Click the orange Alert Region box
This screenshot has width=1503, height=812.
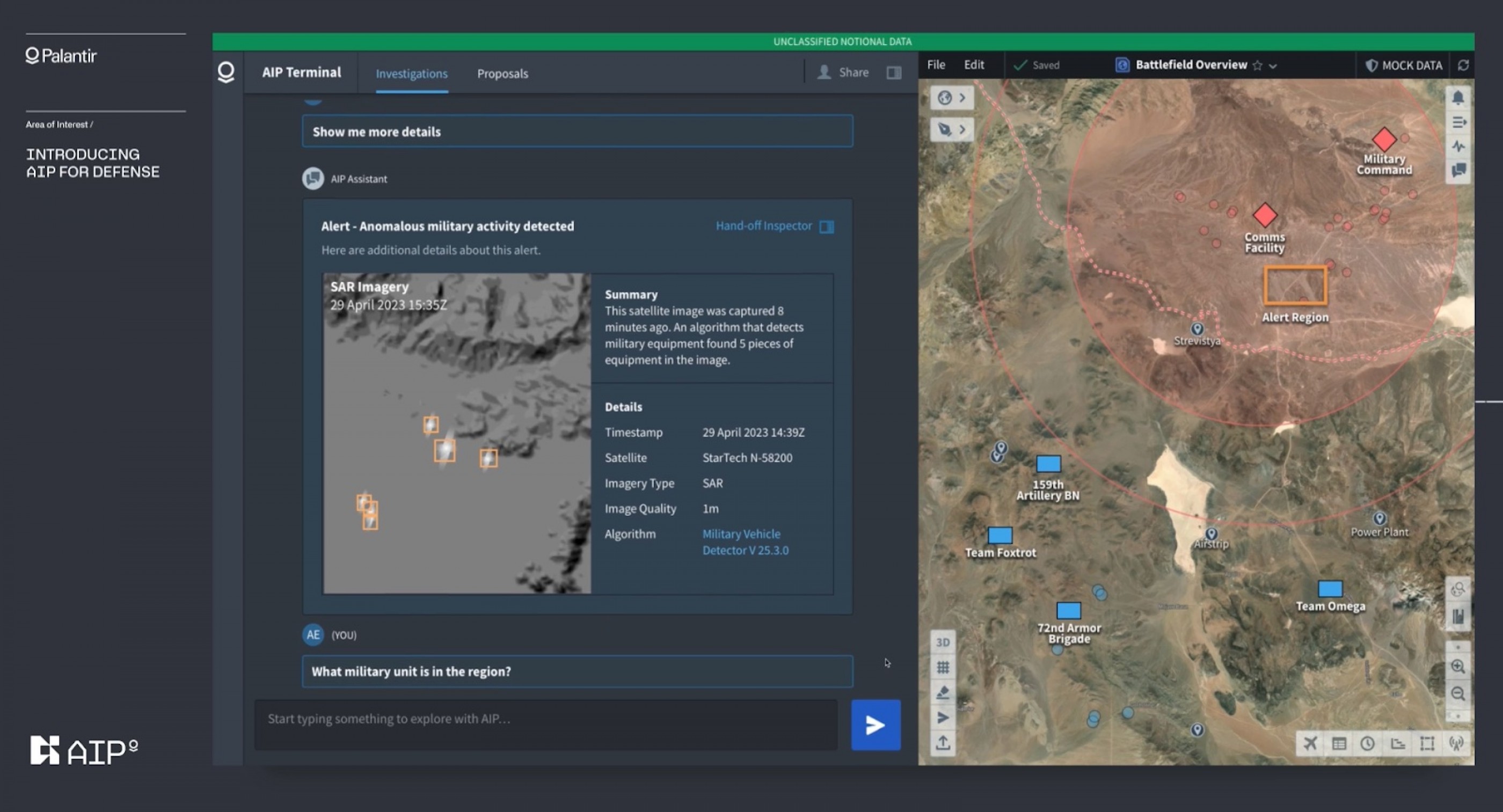[1295, 286]
